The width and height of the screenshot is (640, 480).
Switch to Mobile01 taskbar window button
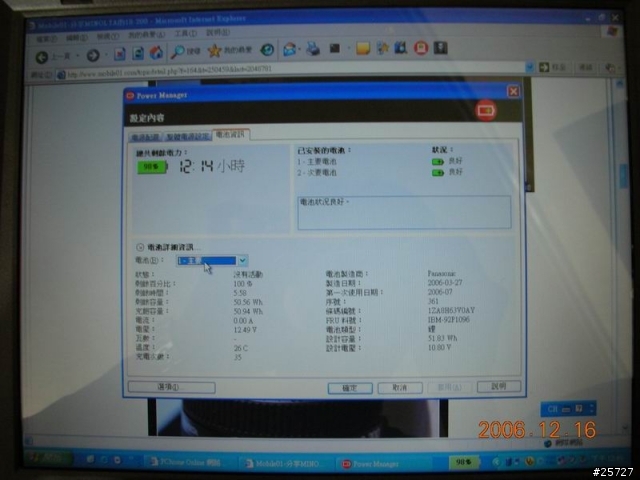pyautogui.click(x=286, y=463)
